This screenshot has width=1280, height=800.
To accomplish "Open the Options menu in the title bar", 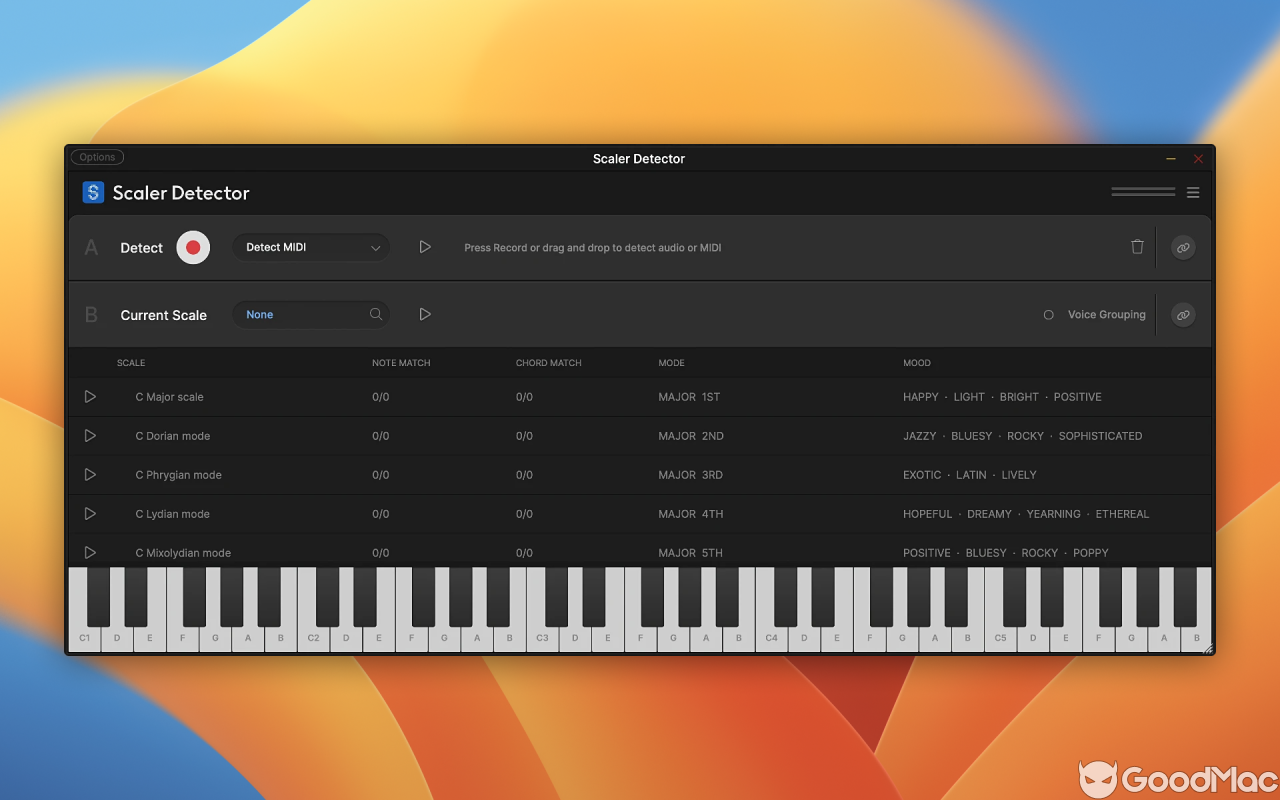I will (96, 157).
